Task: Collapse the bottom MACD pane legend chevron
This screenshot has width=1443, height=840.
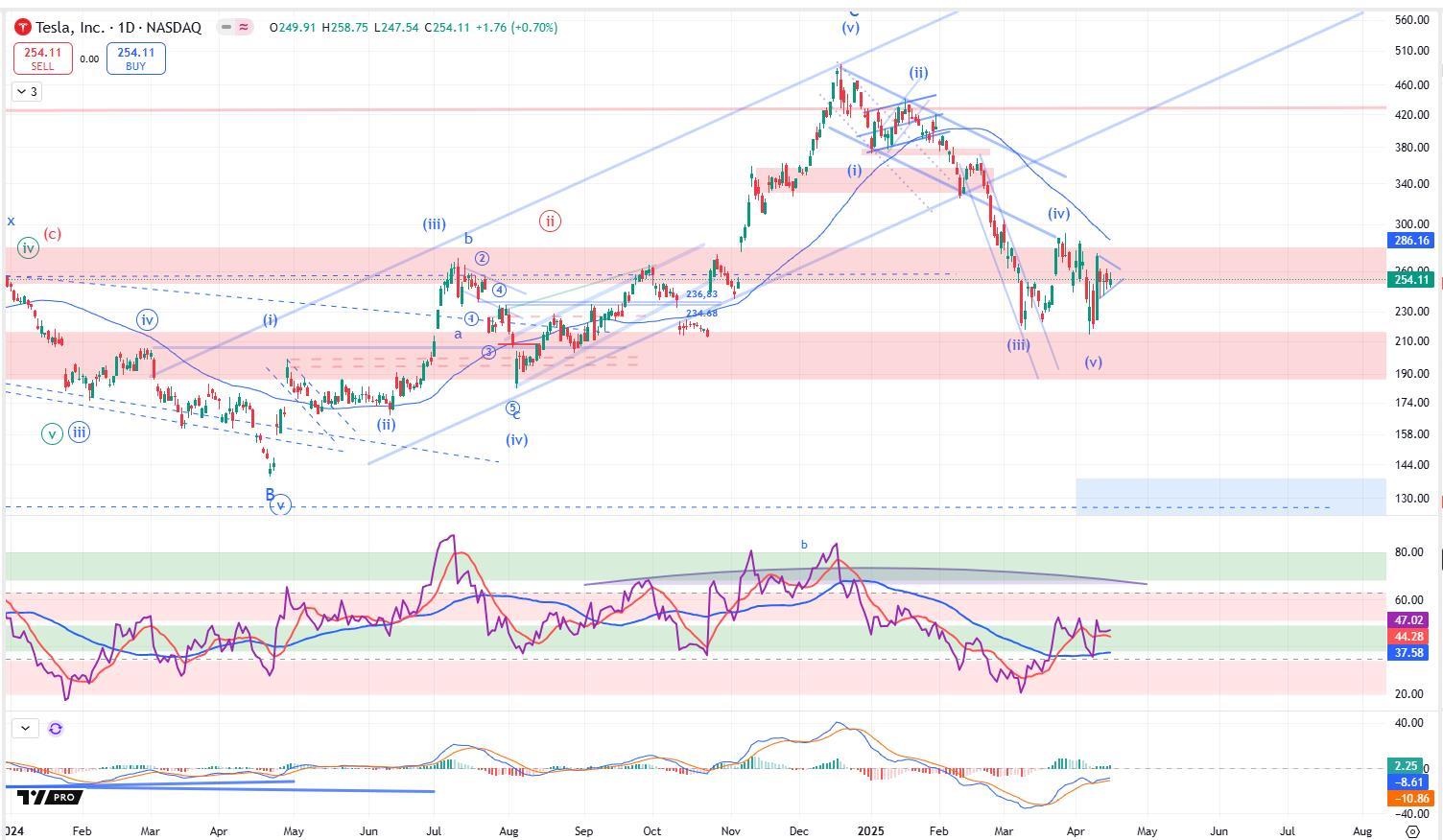Action: pos(24,729)
